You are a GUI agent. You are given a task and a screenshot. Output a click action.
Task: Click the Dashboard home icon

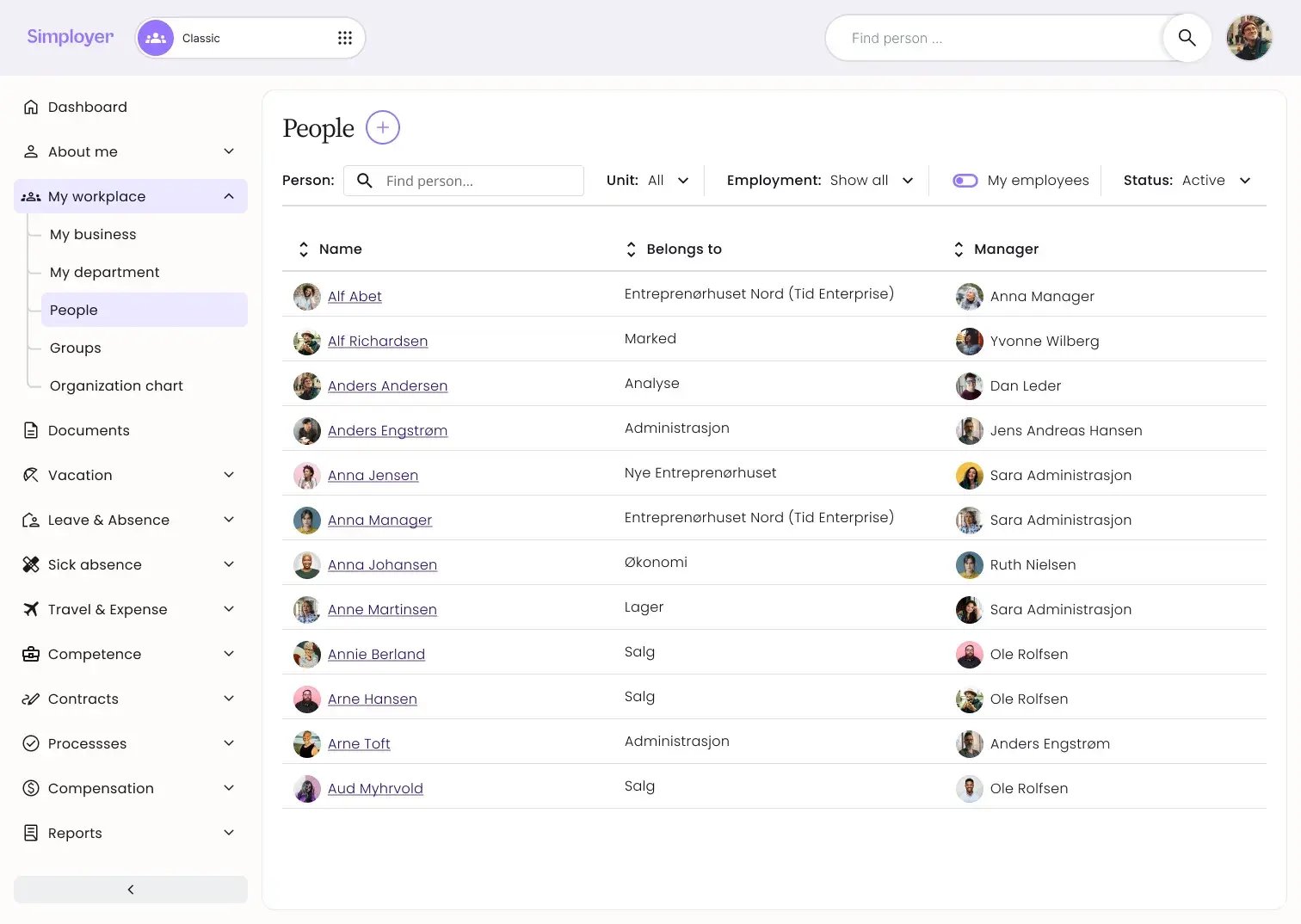point(31,107)
